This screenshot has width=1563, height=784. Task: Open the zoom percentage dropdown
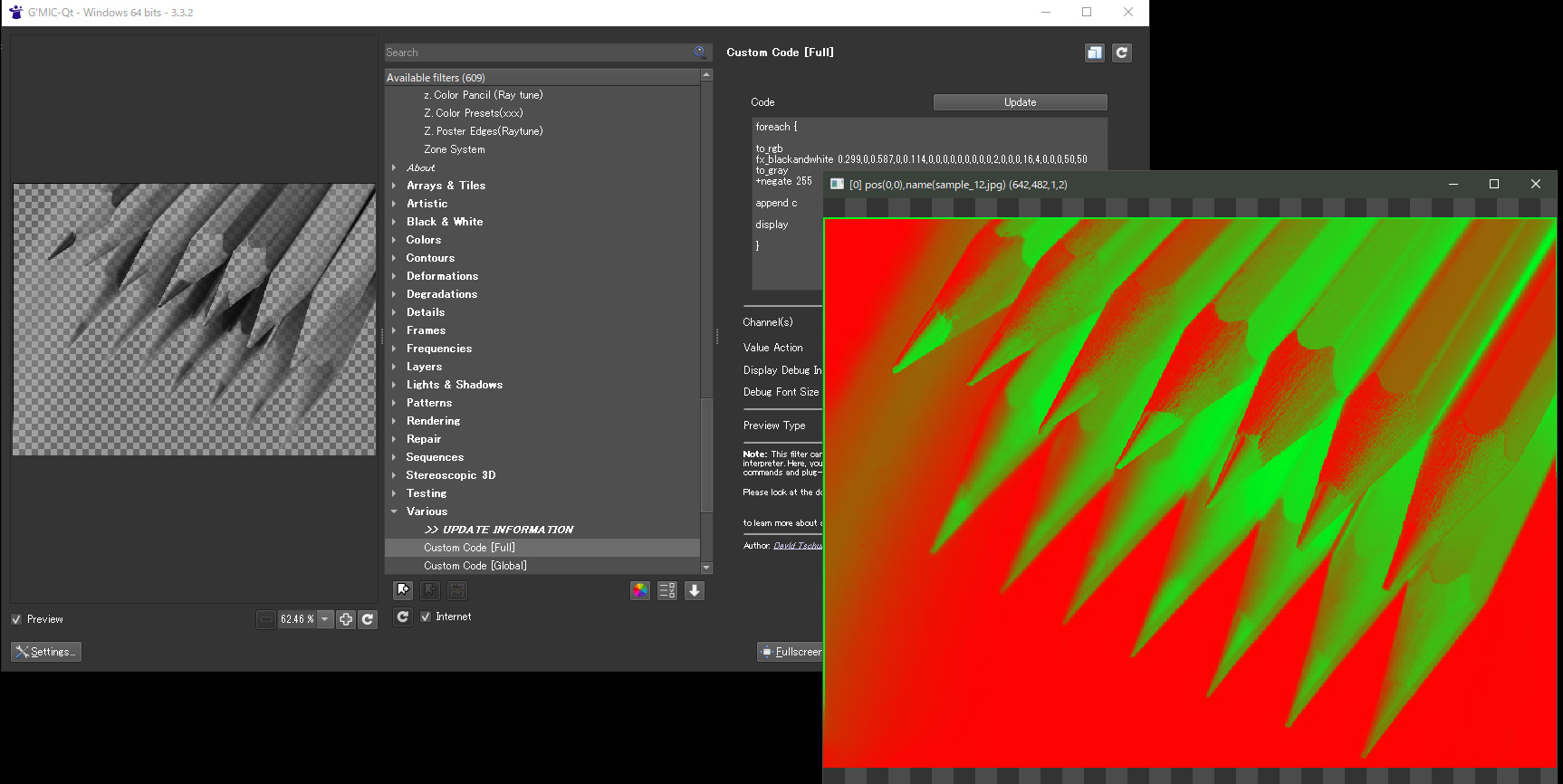(x=325, y=619)
